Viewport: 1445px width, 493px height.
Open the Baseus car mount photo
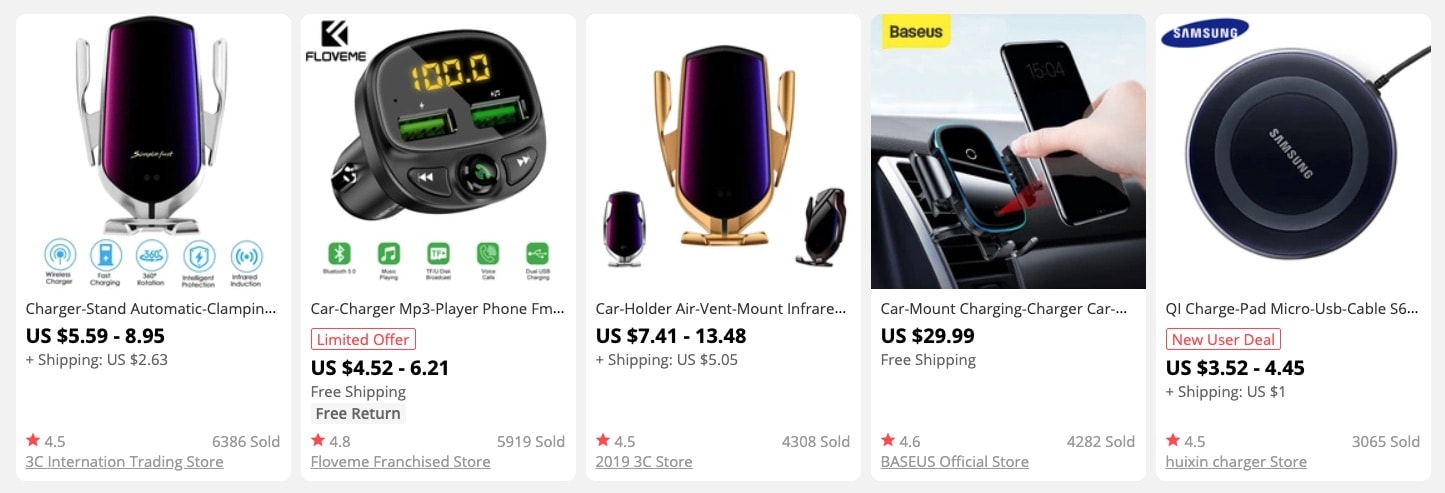[1008, 152]
